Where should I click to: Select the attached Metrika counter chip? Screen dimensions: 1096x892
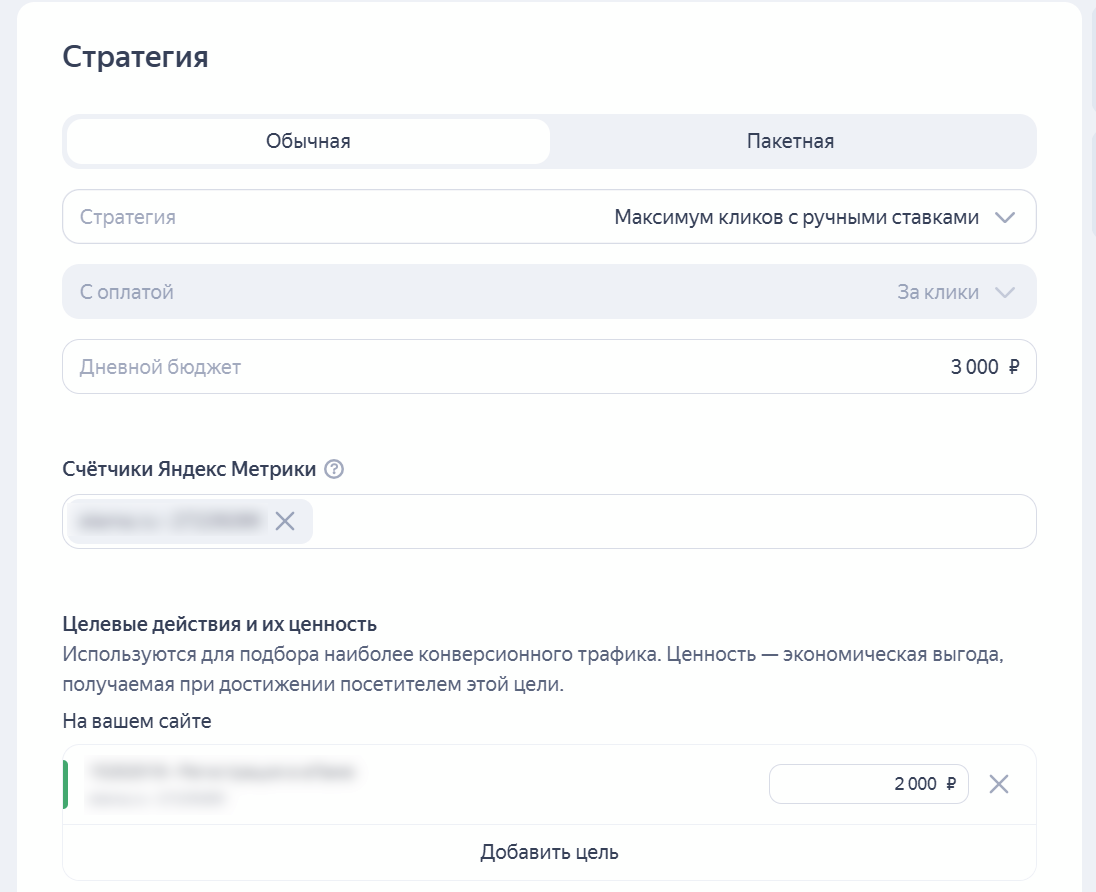(165, 521)
